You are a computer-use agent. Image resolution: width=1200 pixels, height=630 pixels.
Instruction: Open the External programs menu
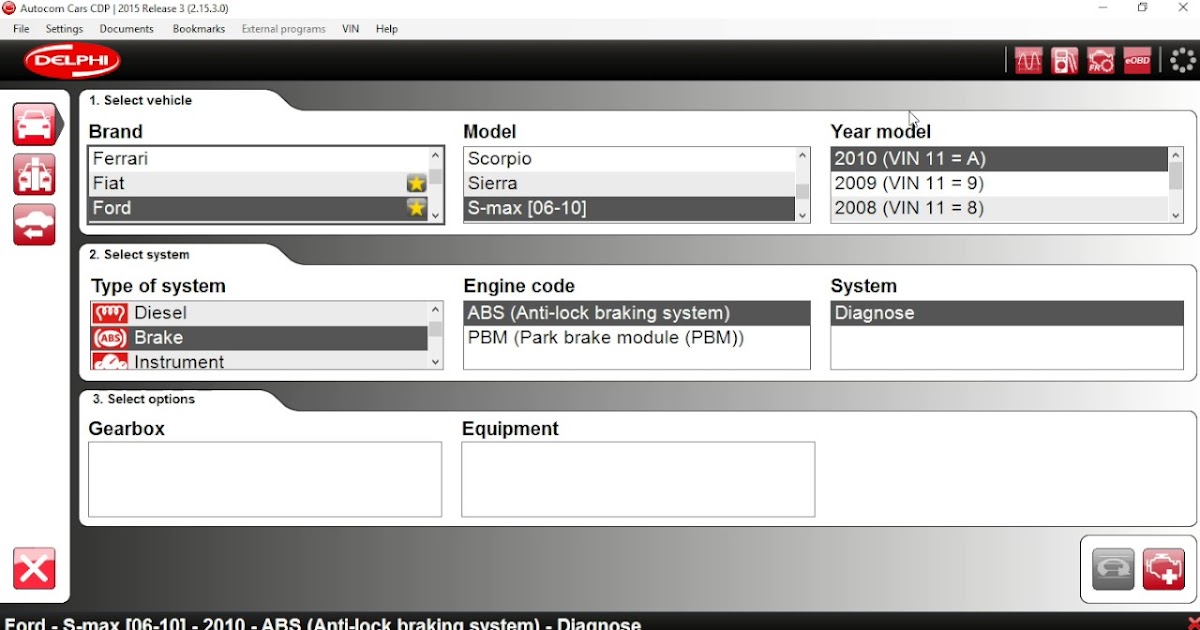pos(284,29)
